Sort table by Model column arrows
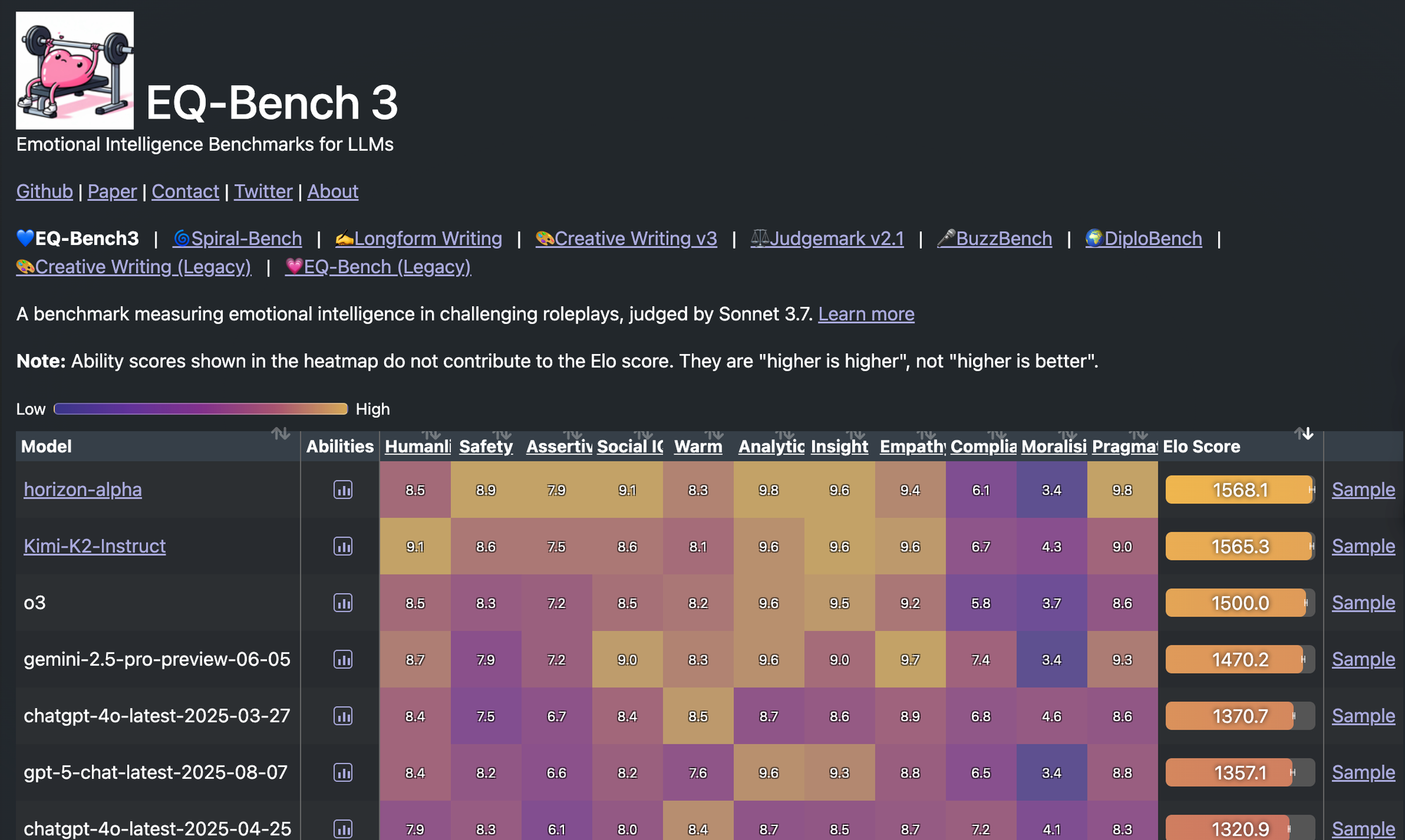The image size is (1405, 840). tap(281, 433)
